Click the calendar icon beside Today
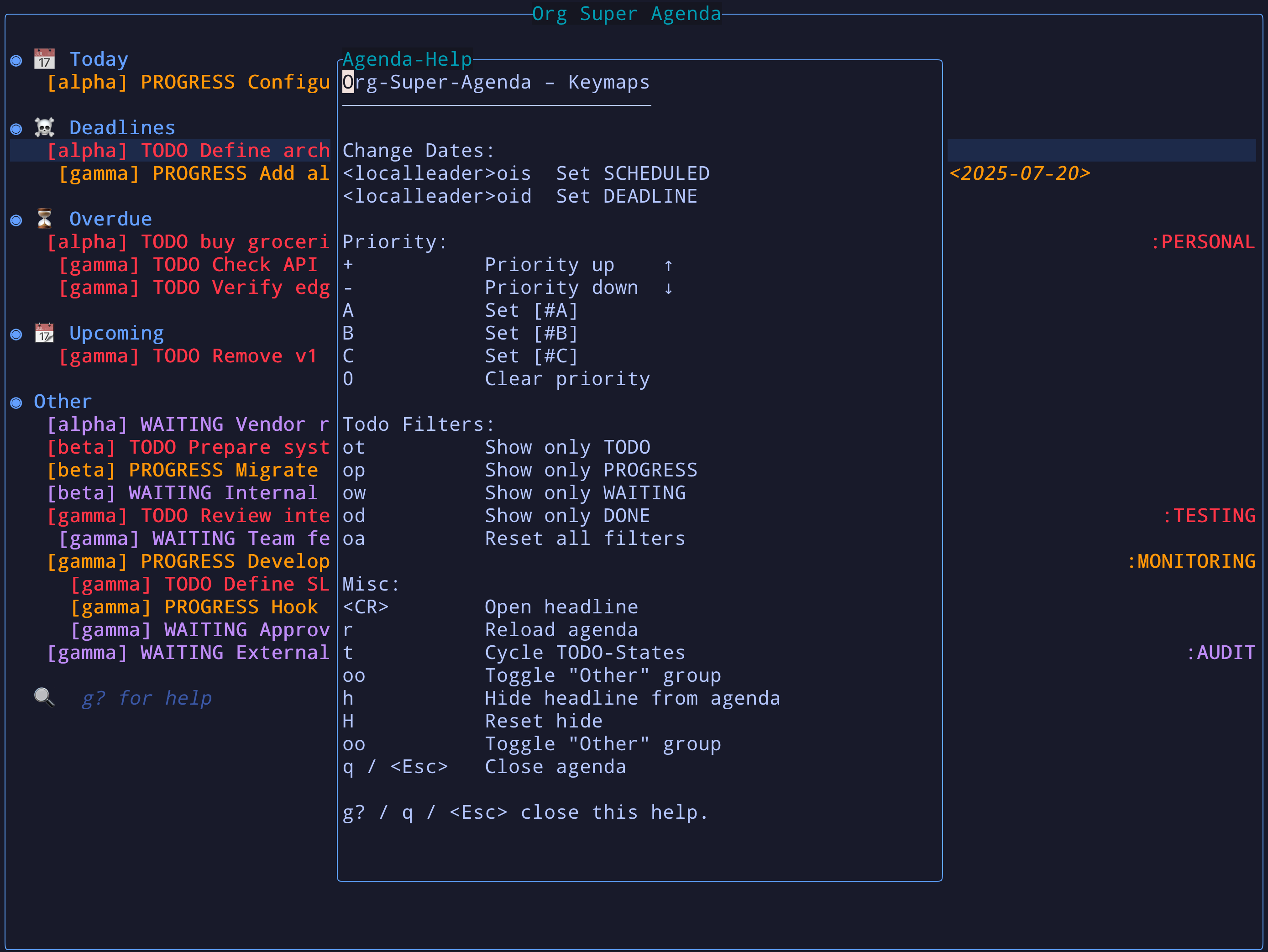The height and width of the screenshot is (952, 1268). [44, 59]
